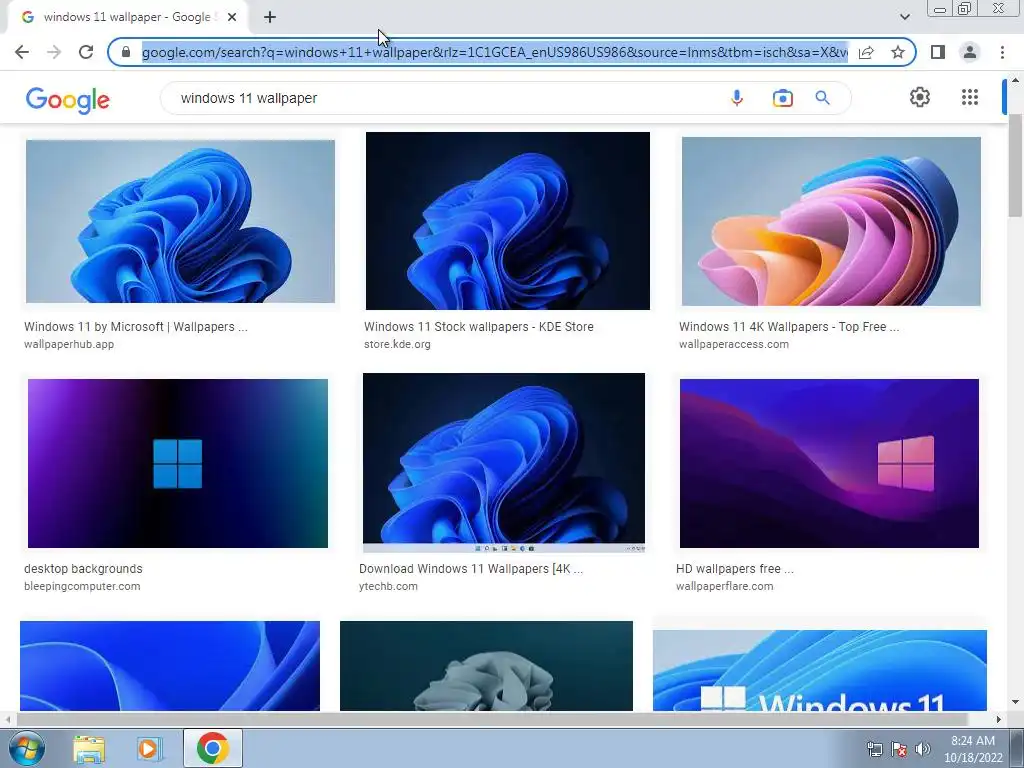This screenshot has width=1024, height=768.
Task: Search by image with Google Lens camera
Action: (x=782, y=98)
